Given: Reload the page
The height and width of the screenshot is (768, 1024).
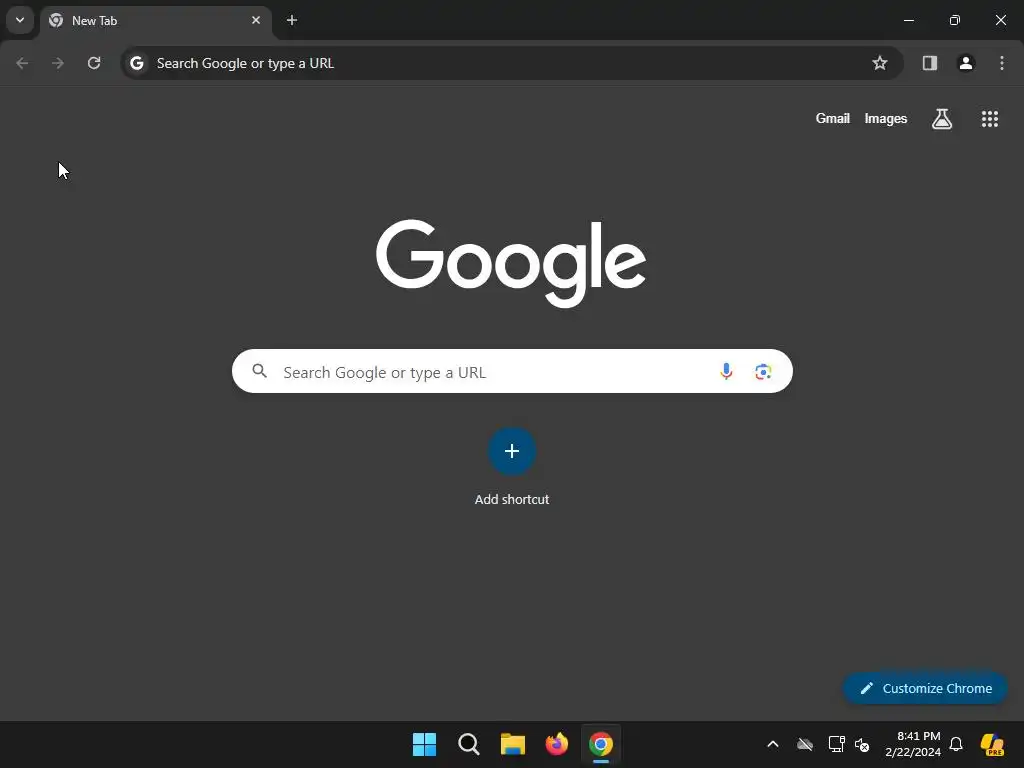Looking at the screenshot, I should point(94,63).
